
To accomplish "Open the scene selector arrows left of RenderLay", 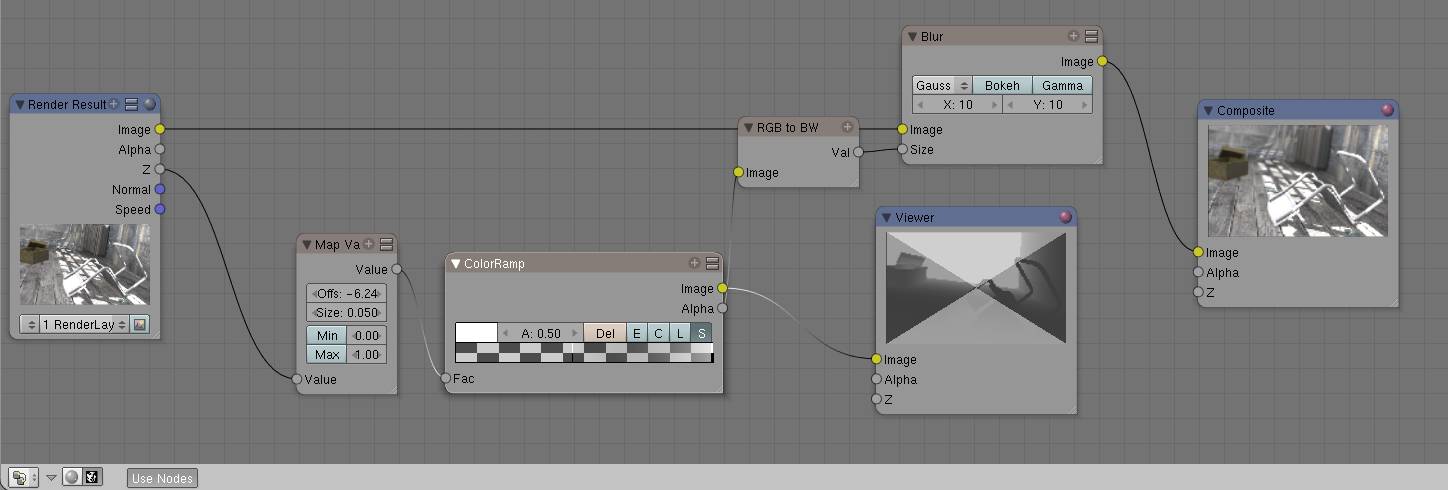I will click(x=29, y=324).
